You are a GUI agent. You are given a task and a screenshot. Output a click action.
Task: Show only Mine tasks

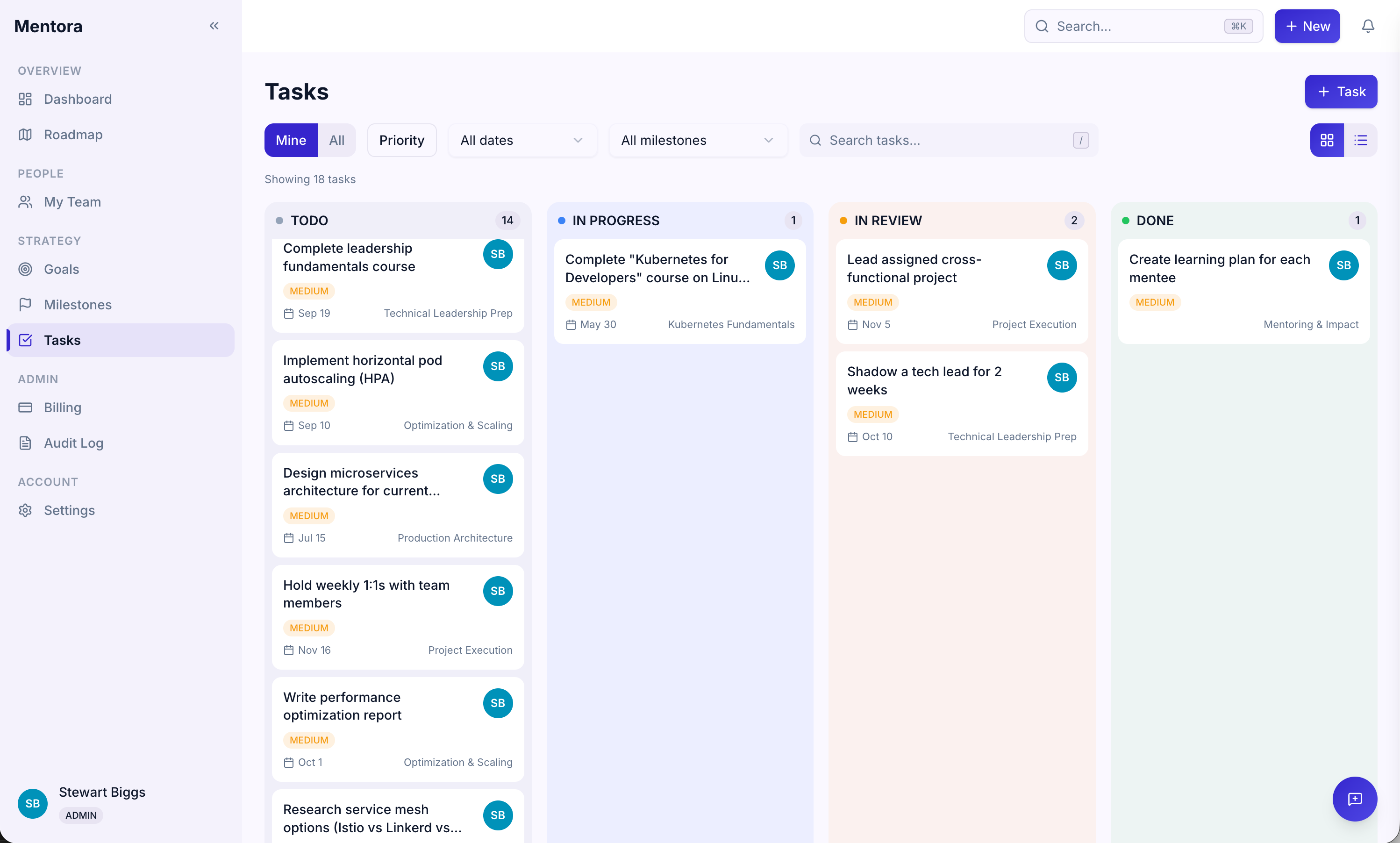(x=291, y=140)
